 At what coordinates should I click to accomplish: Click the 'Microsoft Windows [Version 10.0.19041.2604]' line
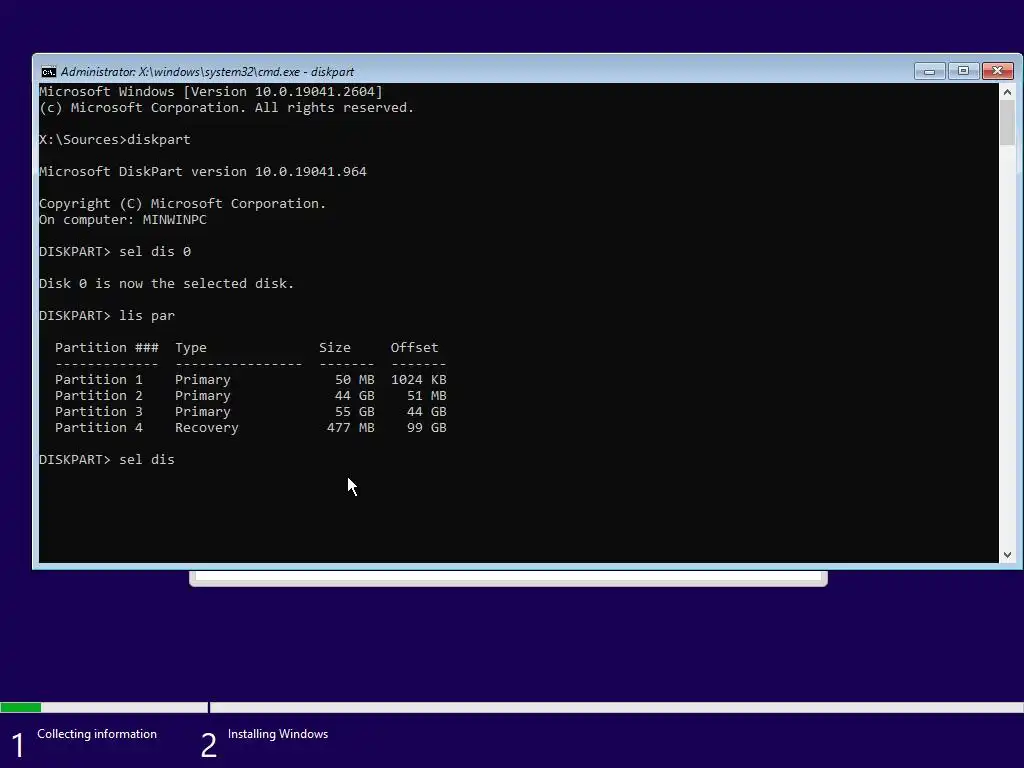pos(210,91)
